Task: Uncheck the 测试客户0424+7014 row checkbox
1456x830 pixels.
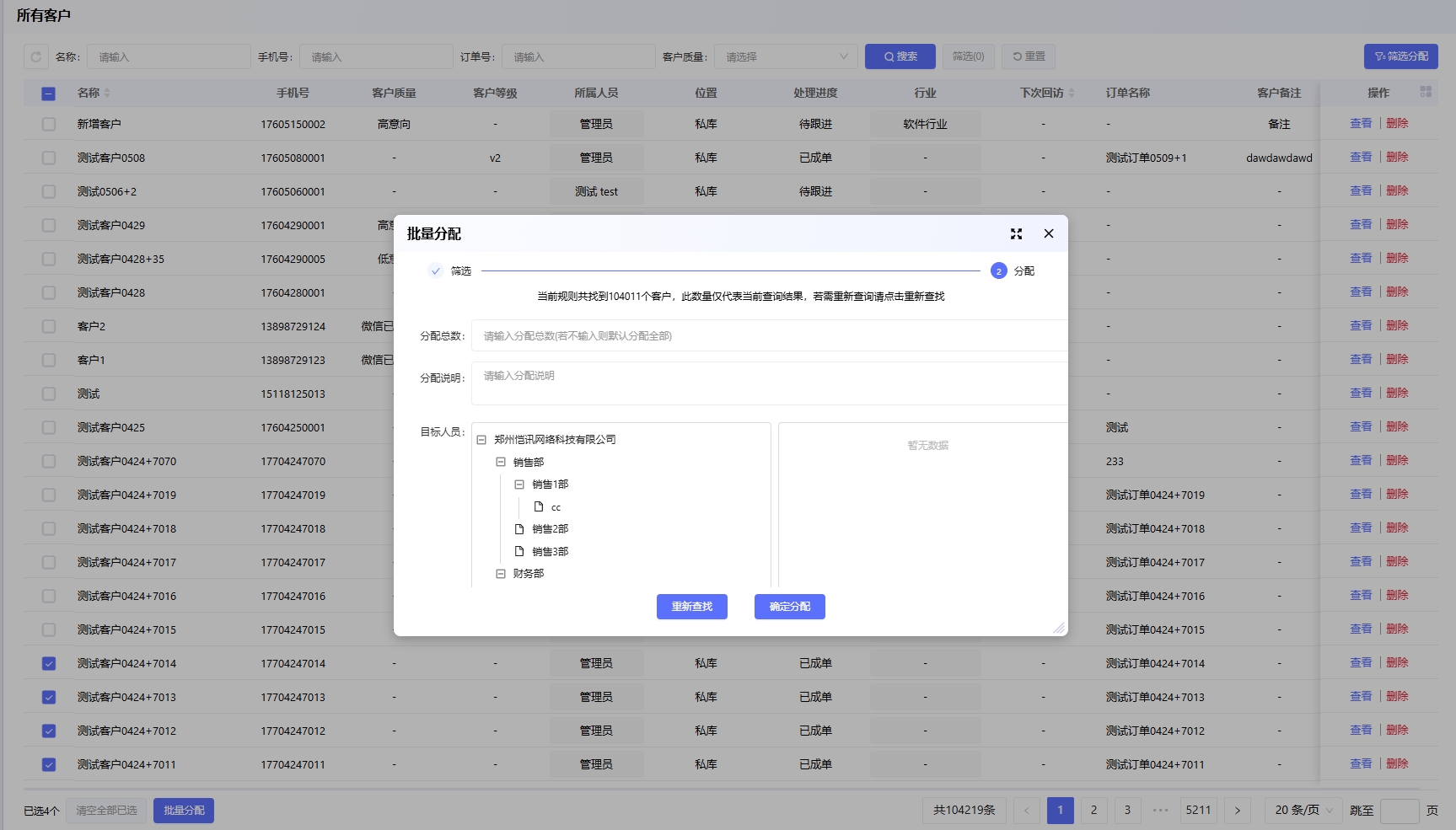Action: pyautogui.click(x=49, y=664)
